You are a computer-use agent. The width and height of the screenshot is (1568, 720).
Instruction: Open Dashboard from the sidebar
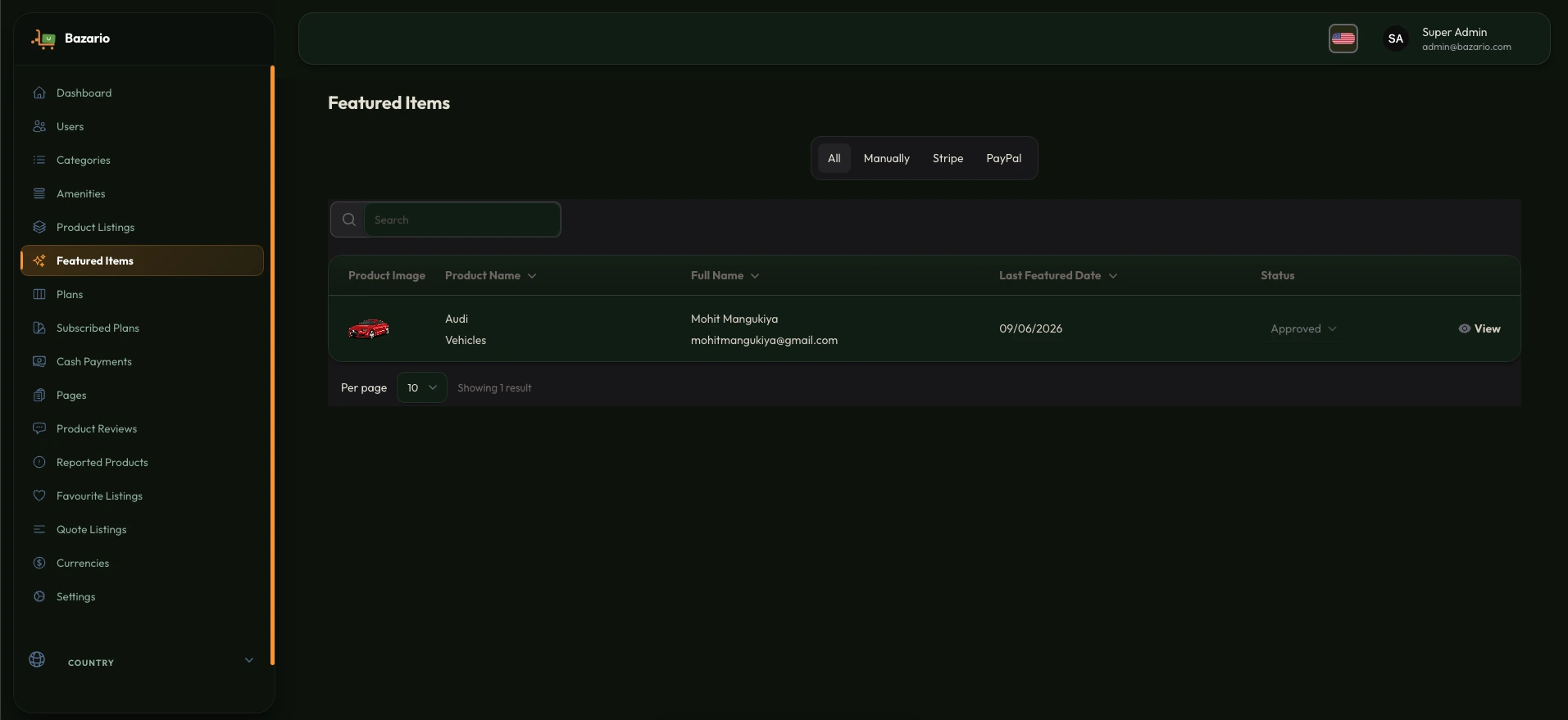142,93
